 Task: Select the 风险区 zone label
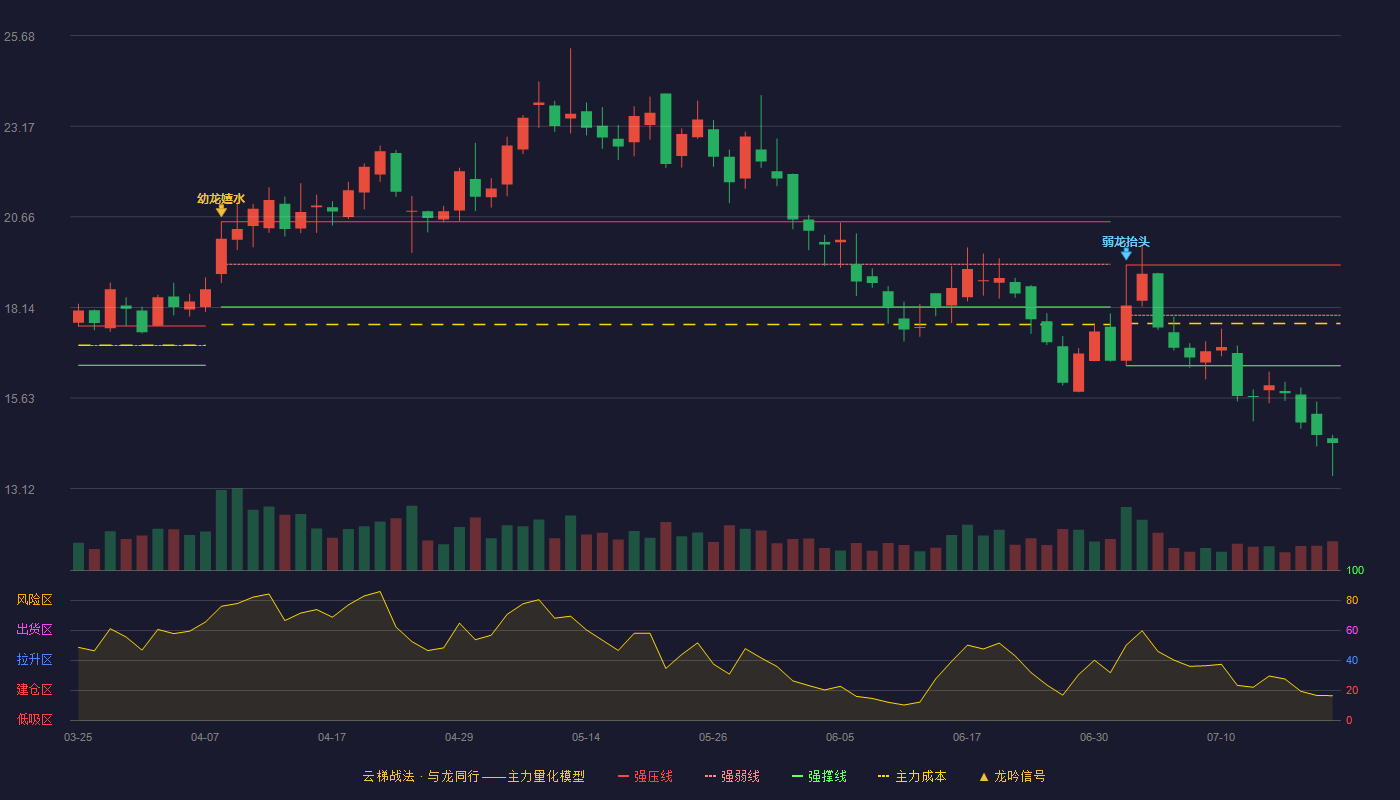[34, 600]
